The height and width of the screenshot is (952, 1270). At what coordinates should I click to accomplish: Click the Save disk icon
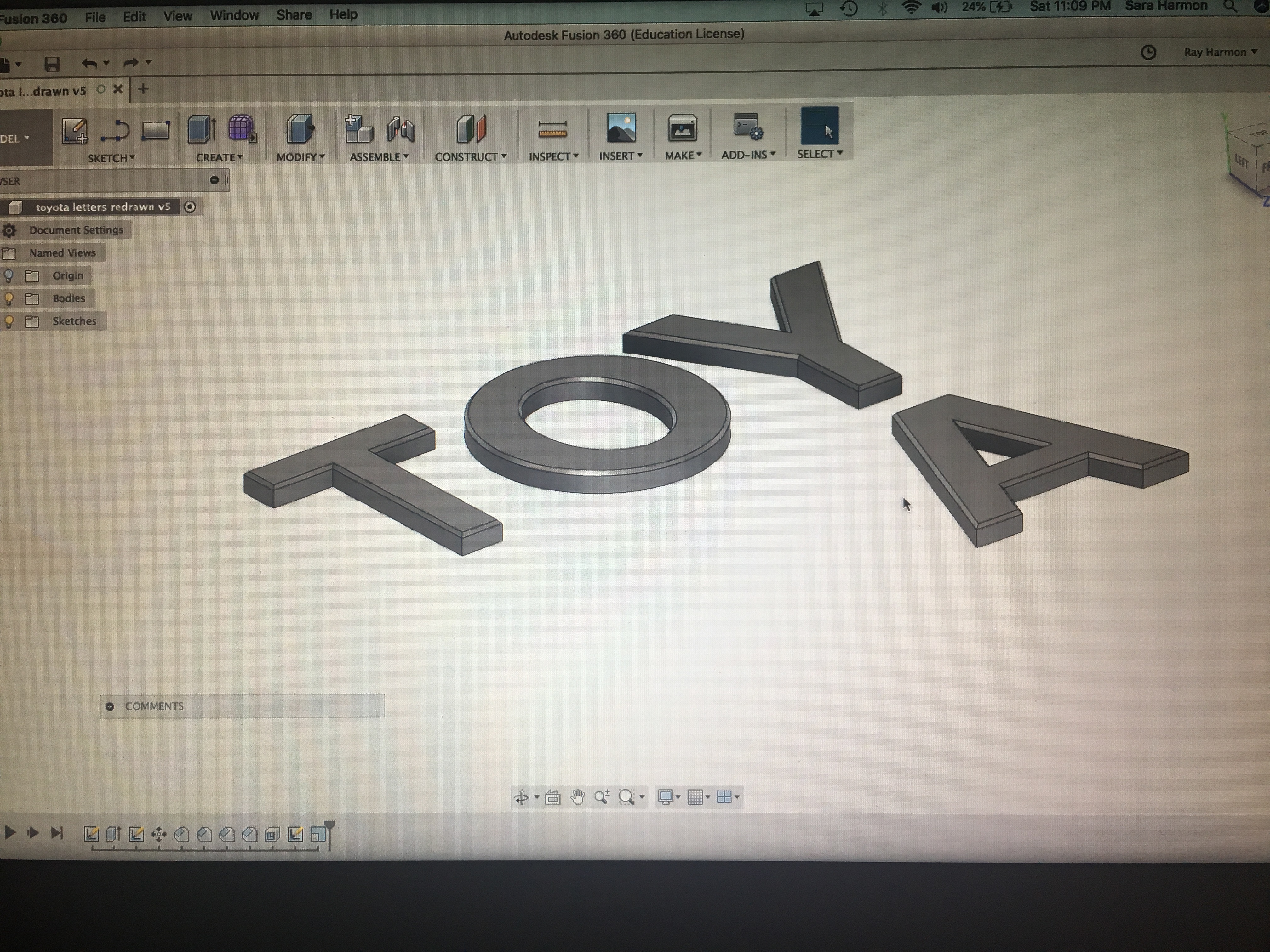coord(52,64)
